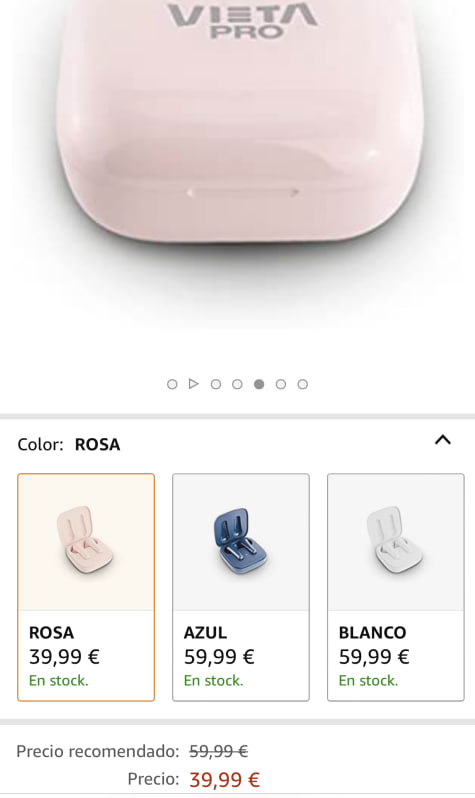Go to sixth carousel indicator dot

(281, 384)
